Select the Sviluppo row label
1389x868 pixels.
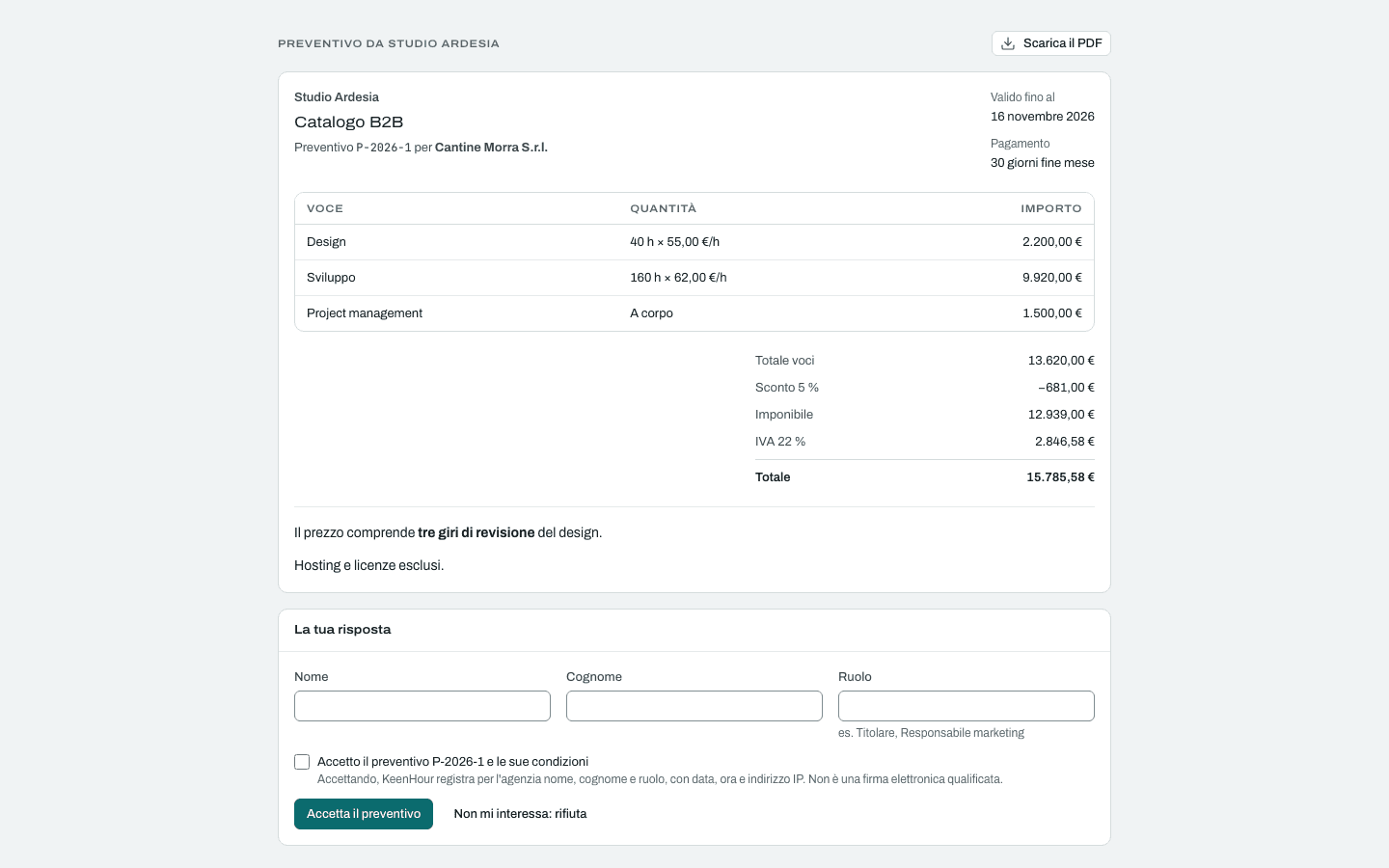(331, 278)
